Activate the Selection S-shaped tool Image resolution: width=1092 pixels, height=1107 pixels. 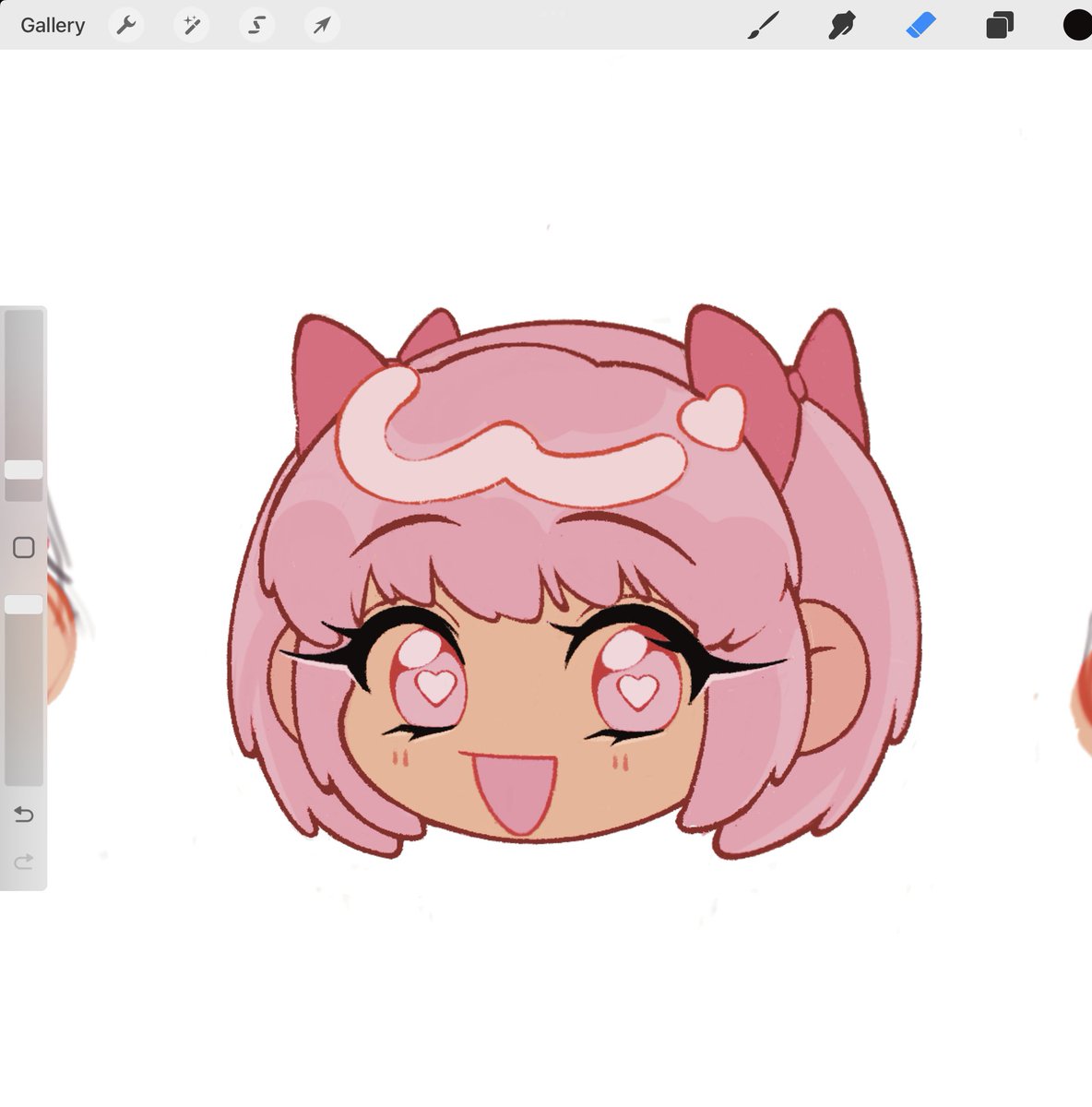point(257,25)
